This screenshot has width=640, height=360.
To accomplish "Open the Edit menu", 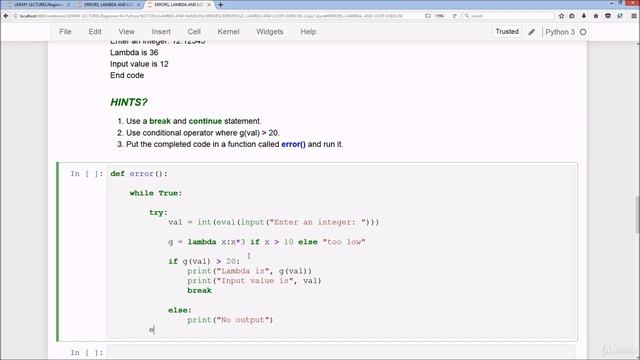I will click(x=95, y=32).
